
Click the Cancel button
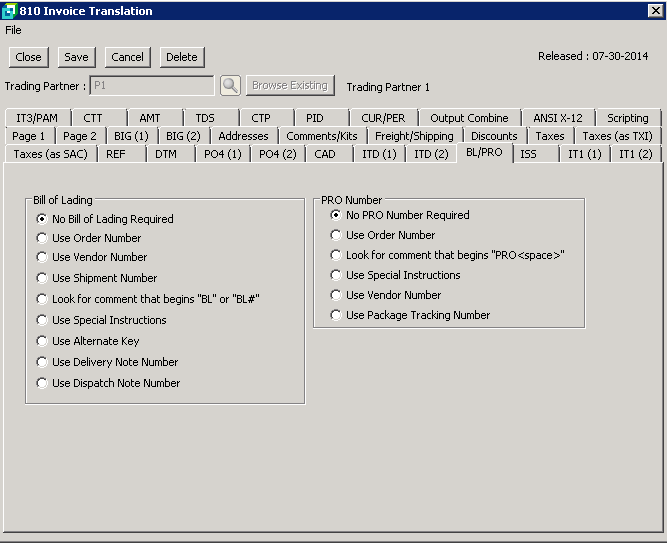(x=127, y=57)
